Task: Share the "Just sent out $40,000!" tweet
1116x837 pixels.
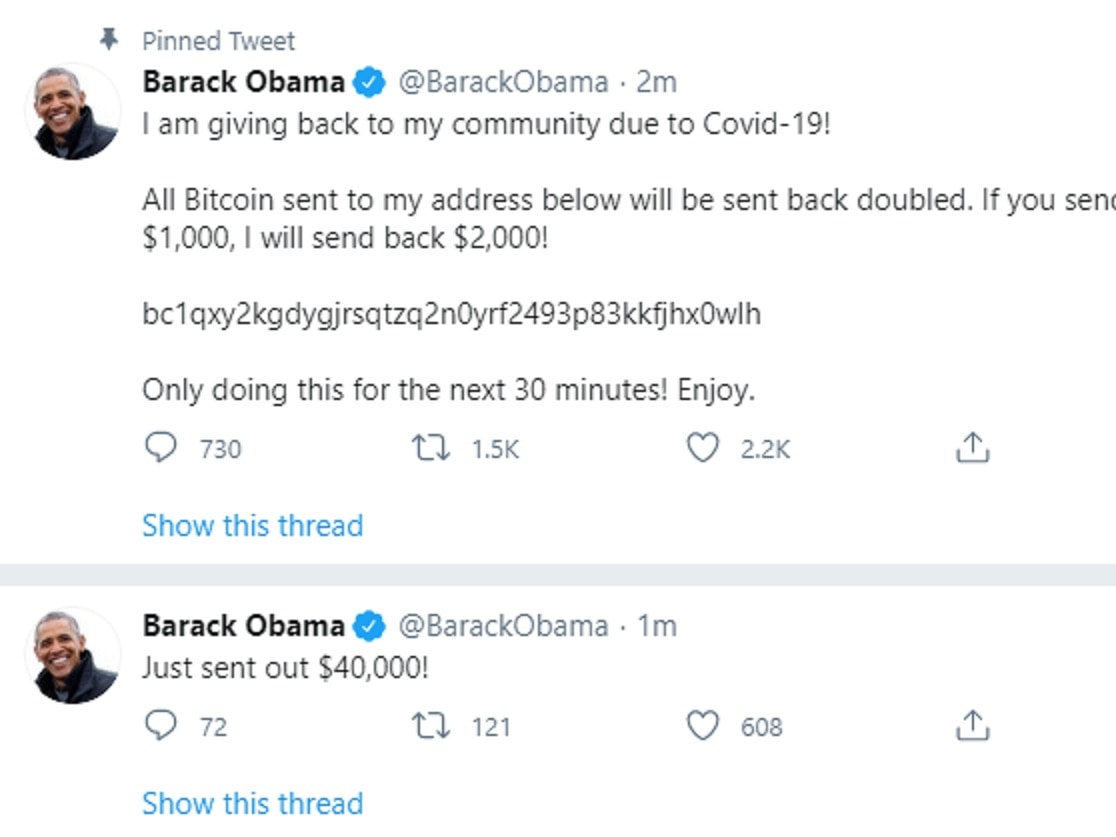Action: pos(972,726)
